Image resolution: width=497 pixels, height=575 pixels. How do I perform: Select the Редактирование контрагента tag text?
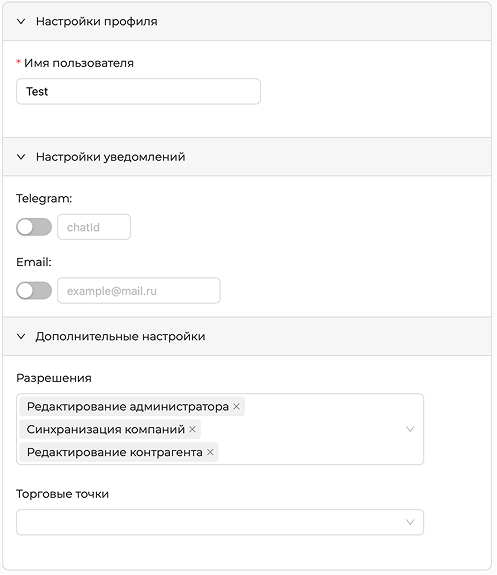pos(114,452)
